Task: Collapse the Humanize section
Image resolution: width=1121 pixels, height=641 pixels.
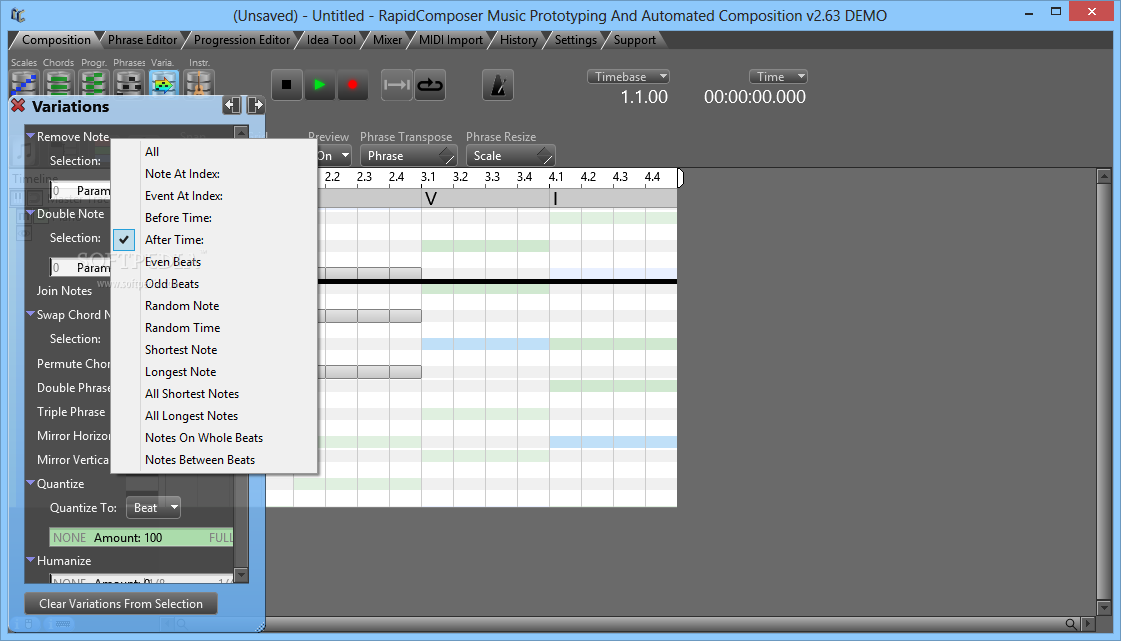Action: point(31,560)
